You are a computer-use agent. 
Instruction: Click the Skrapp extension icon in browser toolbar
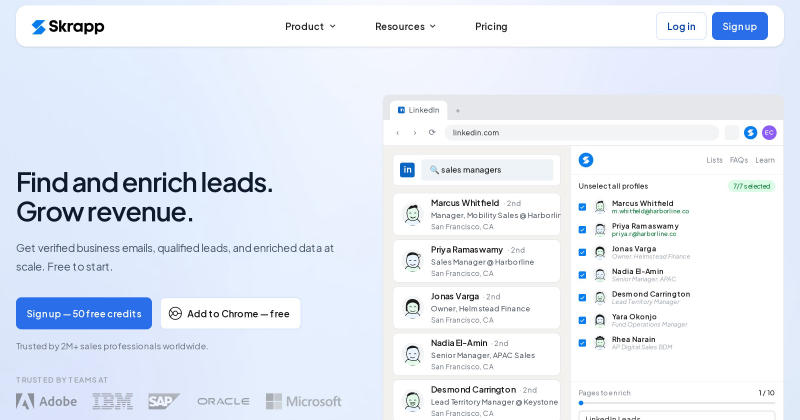coord(750,133)
